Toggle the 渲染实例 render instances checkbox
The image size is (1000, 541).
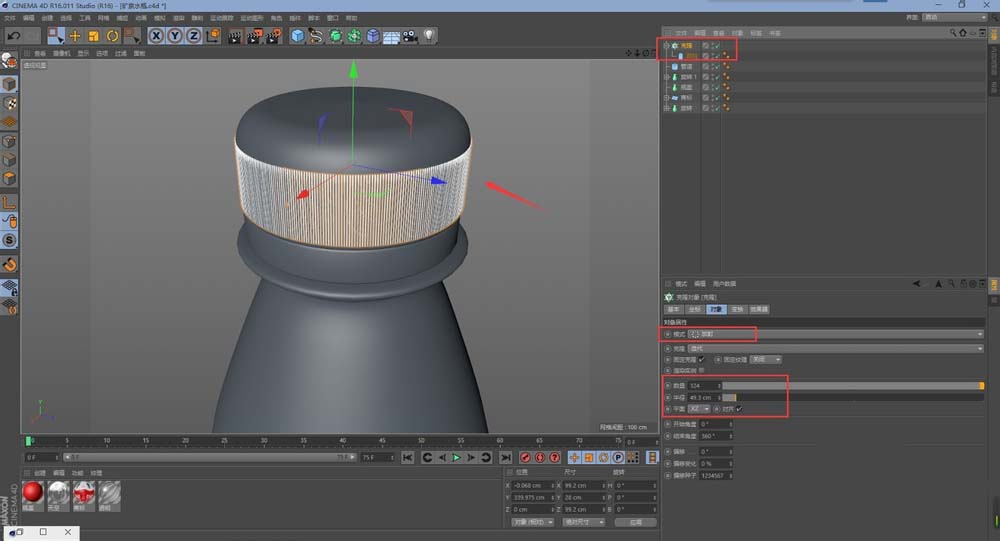(x=702, y=370)
